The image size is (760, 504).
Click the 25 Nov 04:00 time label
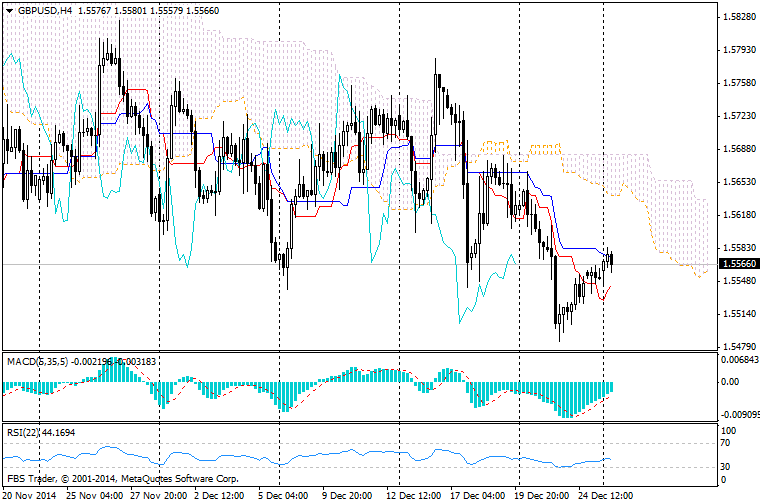tap(94, 496)
